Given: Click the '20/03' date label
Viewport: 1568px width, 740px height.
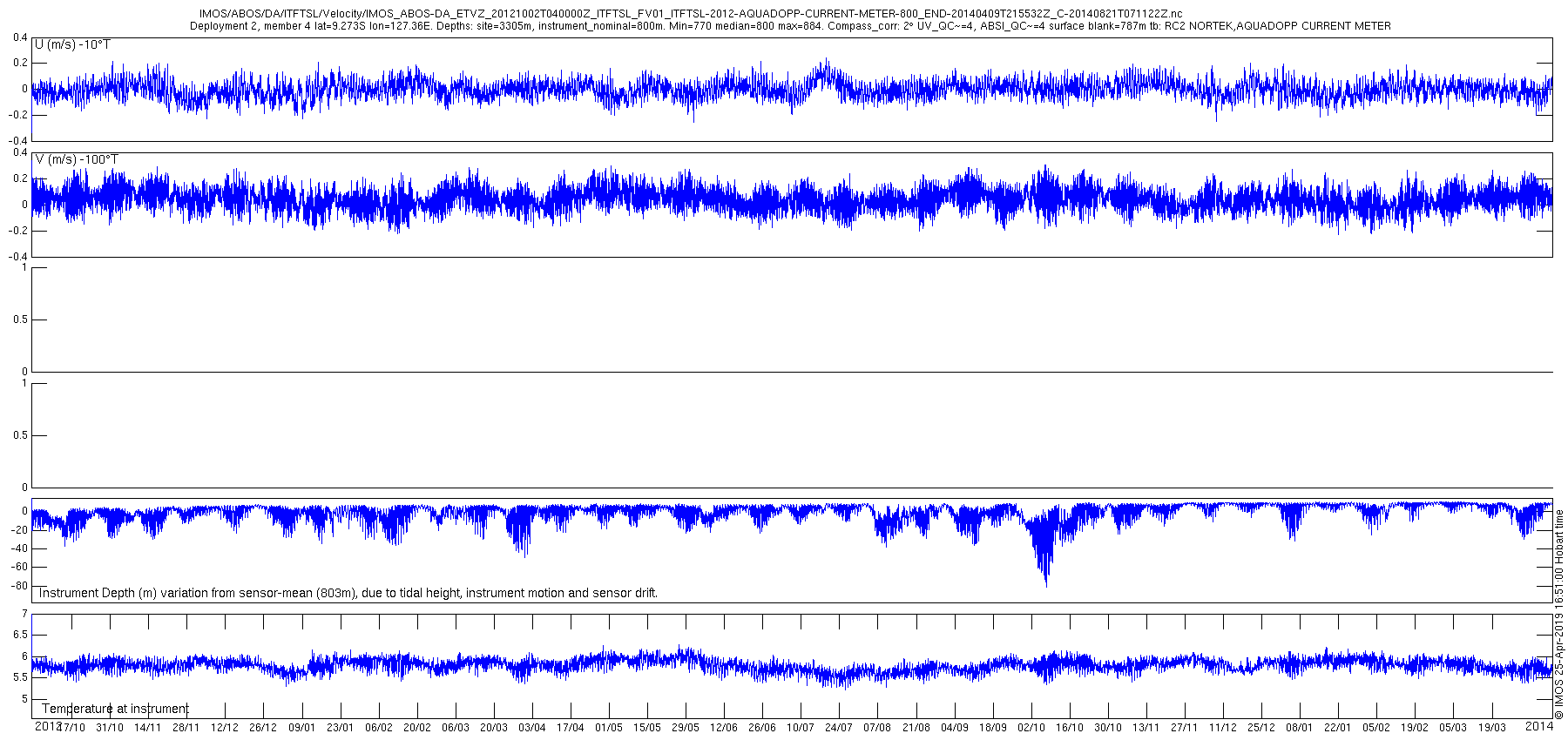Looking at the screenshot, I should 493,728.
